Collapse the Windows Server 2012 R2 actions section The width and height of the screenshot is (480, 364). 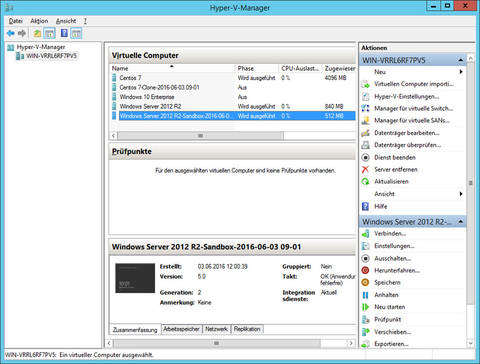461,222
